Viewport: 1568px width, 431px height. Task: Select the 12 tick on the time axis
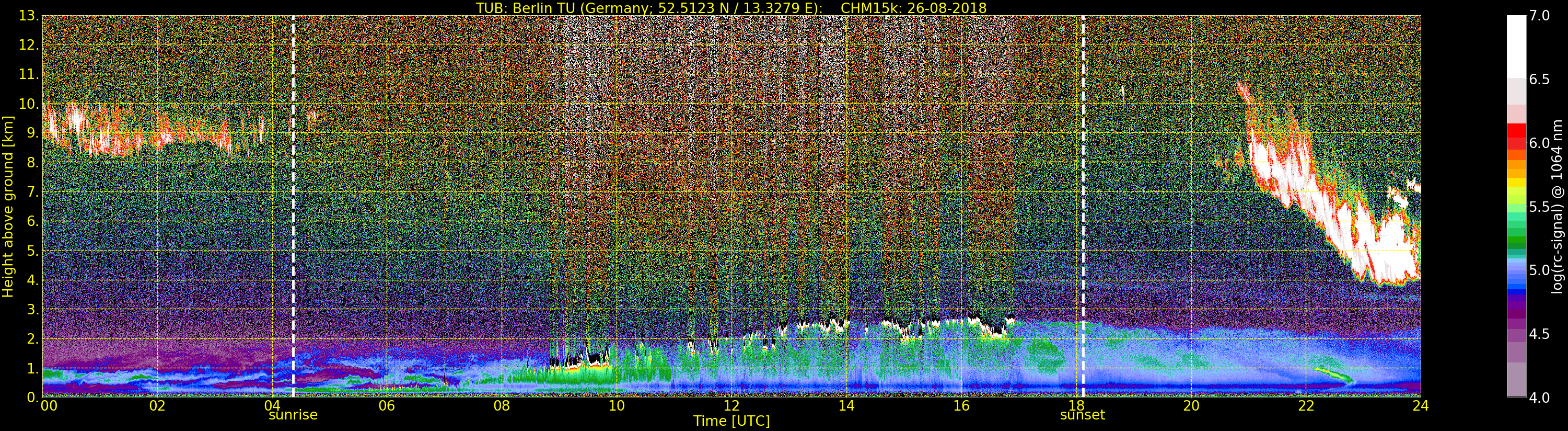click(731, 406)
